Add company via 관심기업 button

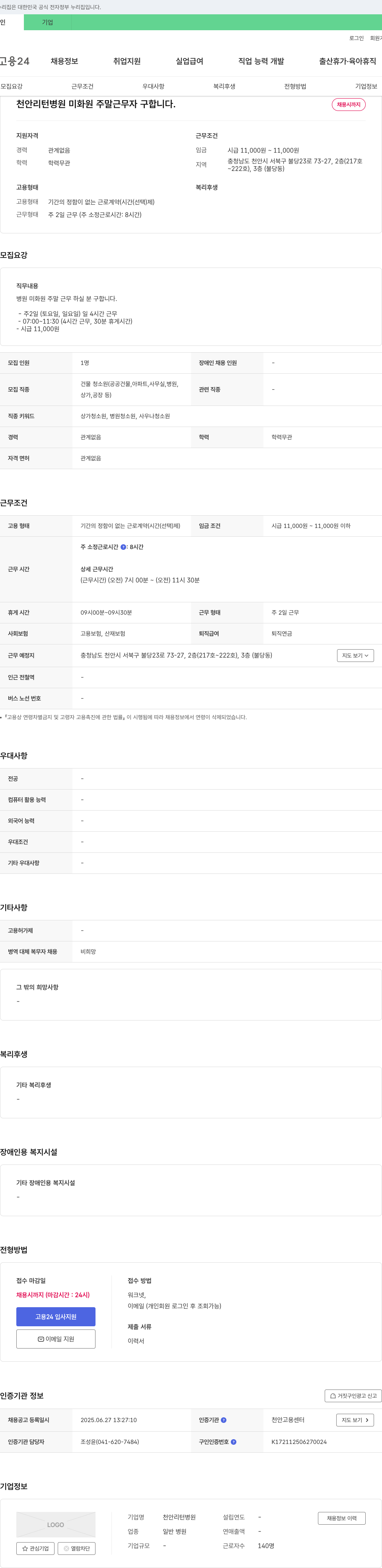[x=35, y=1548]
